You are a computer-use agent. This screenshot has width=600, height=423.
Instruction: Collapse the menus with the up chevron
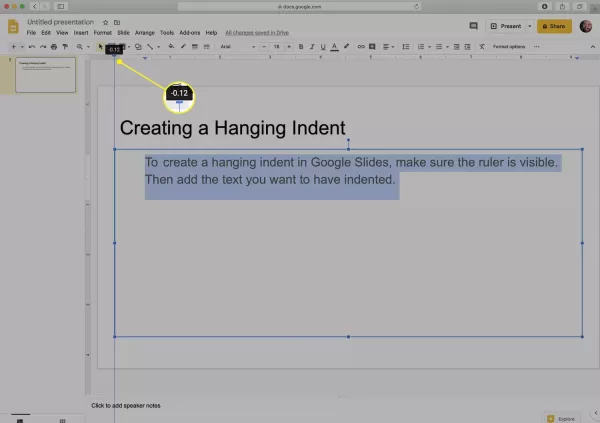coord(593,47)
